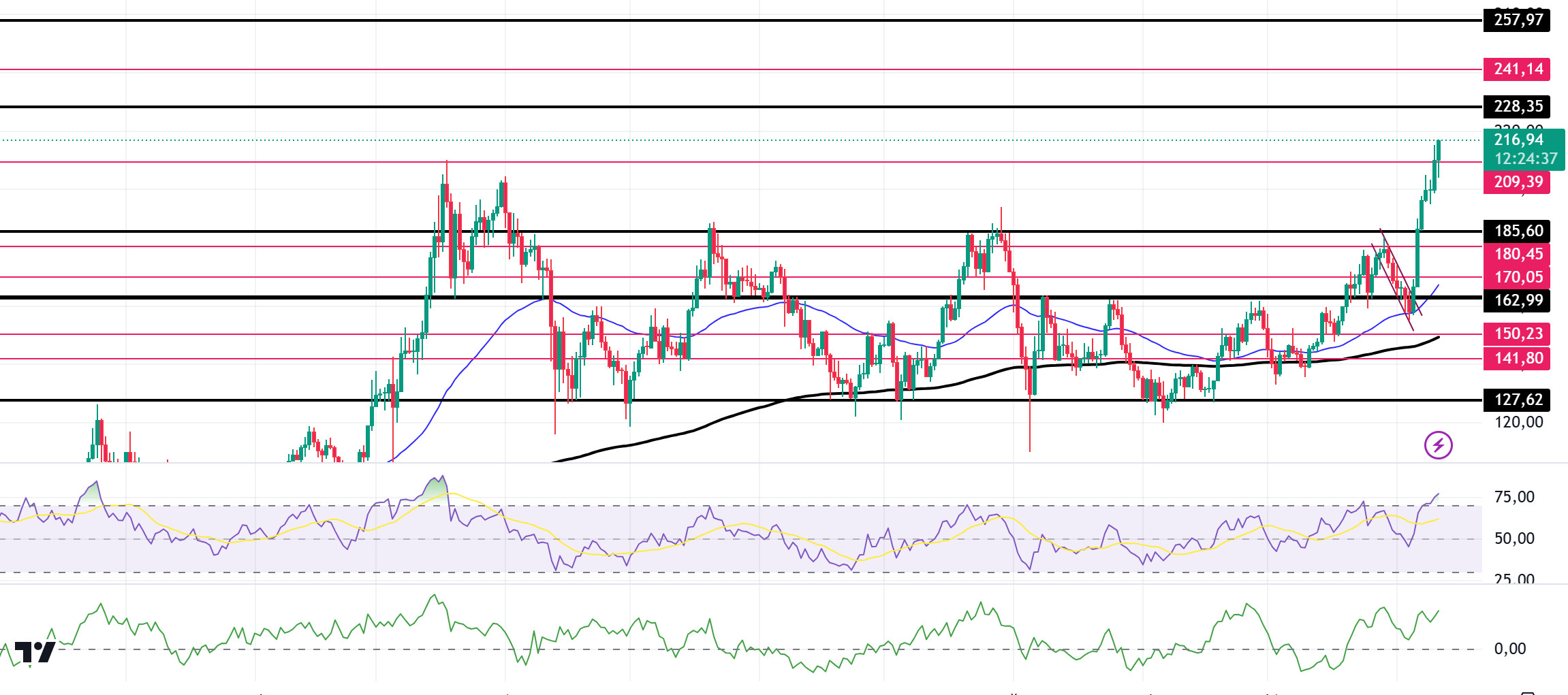Click the 120,00 price axis value
The width and height of the screenshot is (1568, 695).
pos(1519,422)
